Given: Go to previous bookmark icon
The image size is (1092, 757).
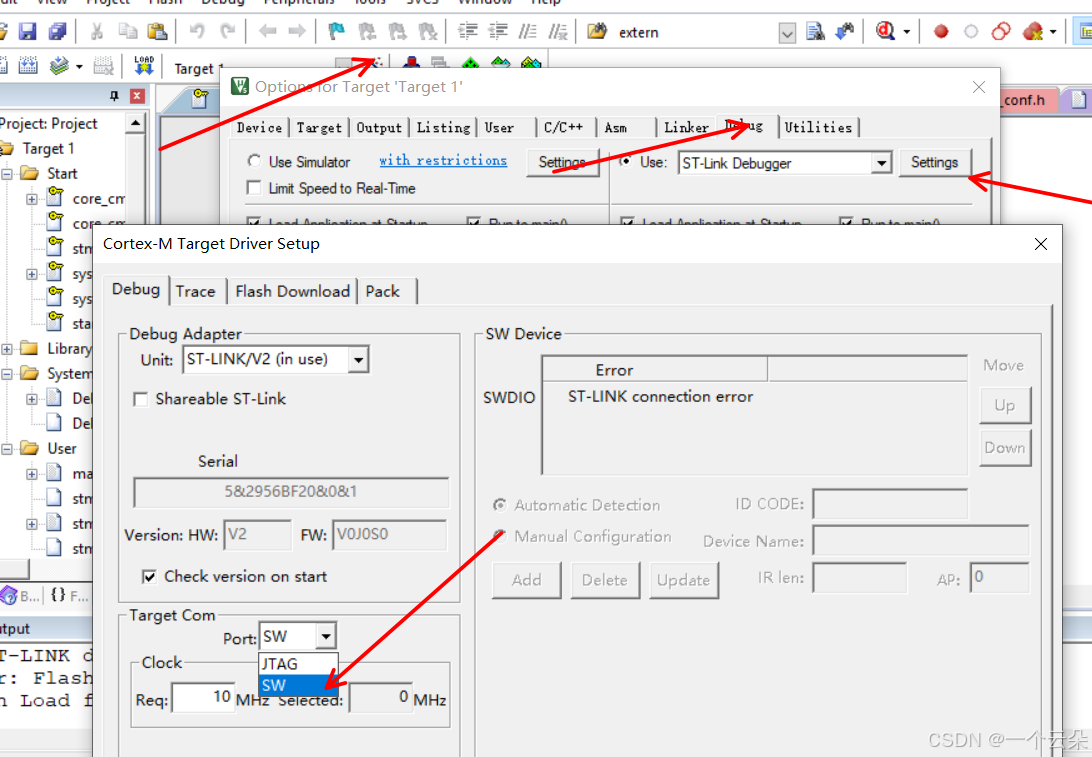Looking at the screenshot, I should pos(367,31).
